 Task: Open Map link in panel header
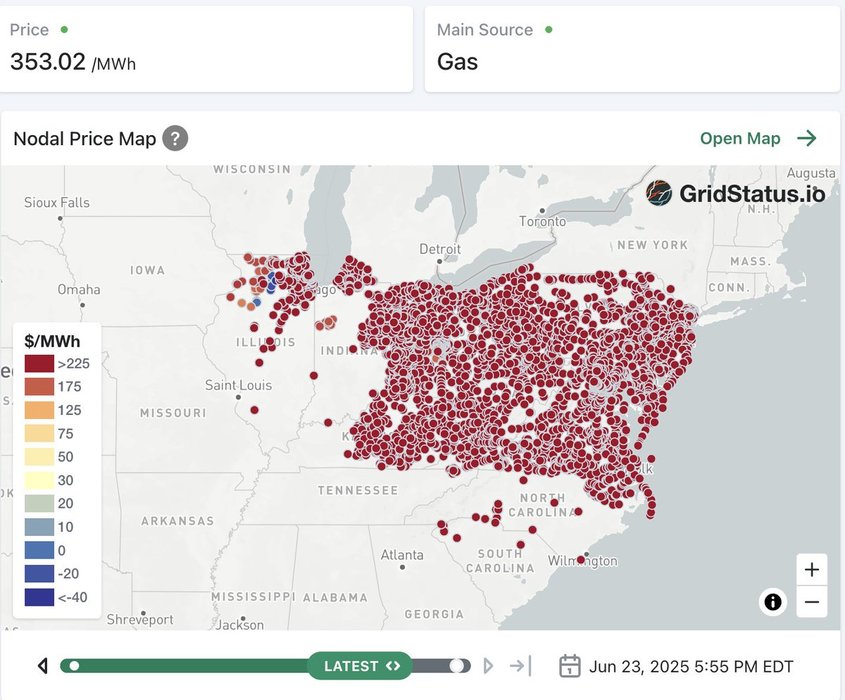(740, 138)
